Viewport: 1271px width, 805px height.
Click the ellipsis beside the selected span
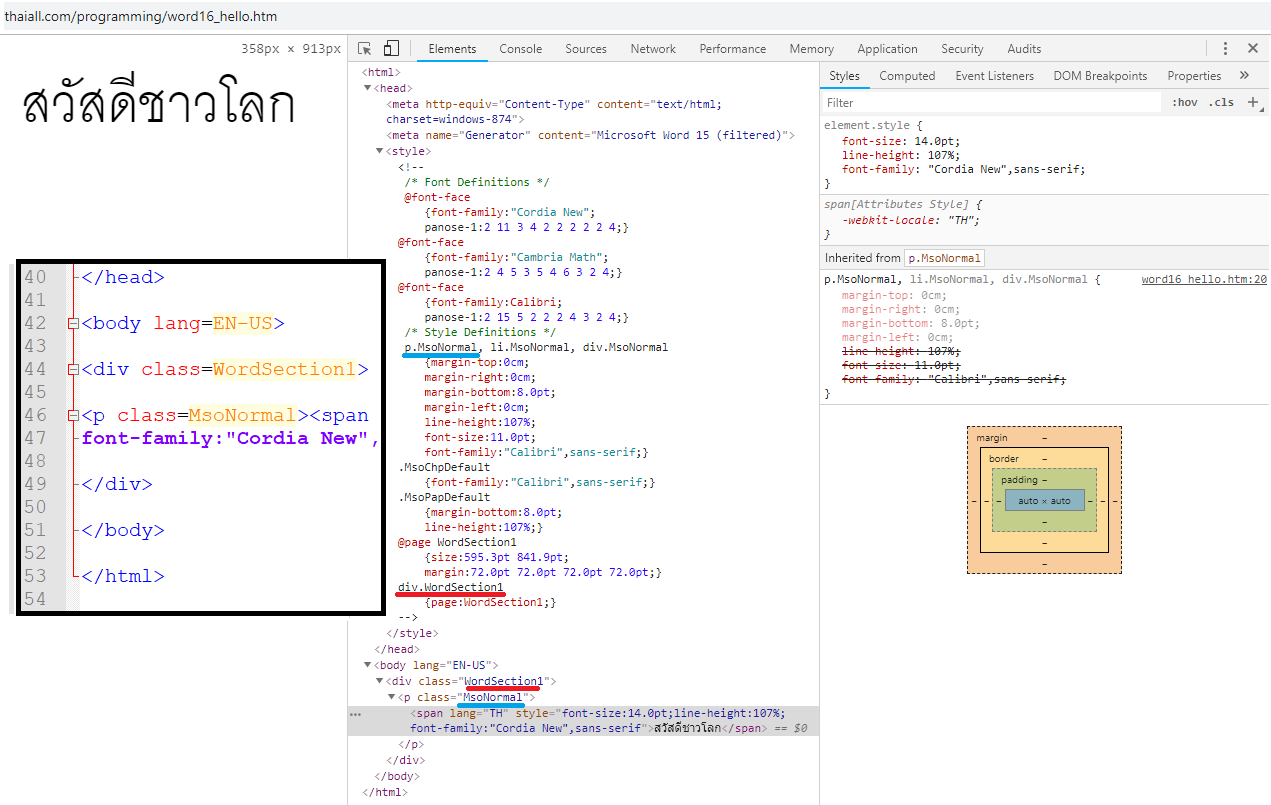click(x=355, y=715)
